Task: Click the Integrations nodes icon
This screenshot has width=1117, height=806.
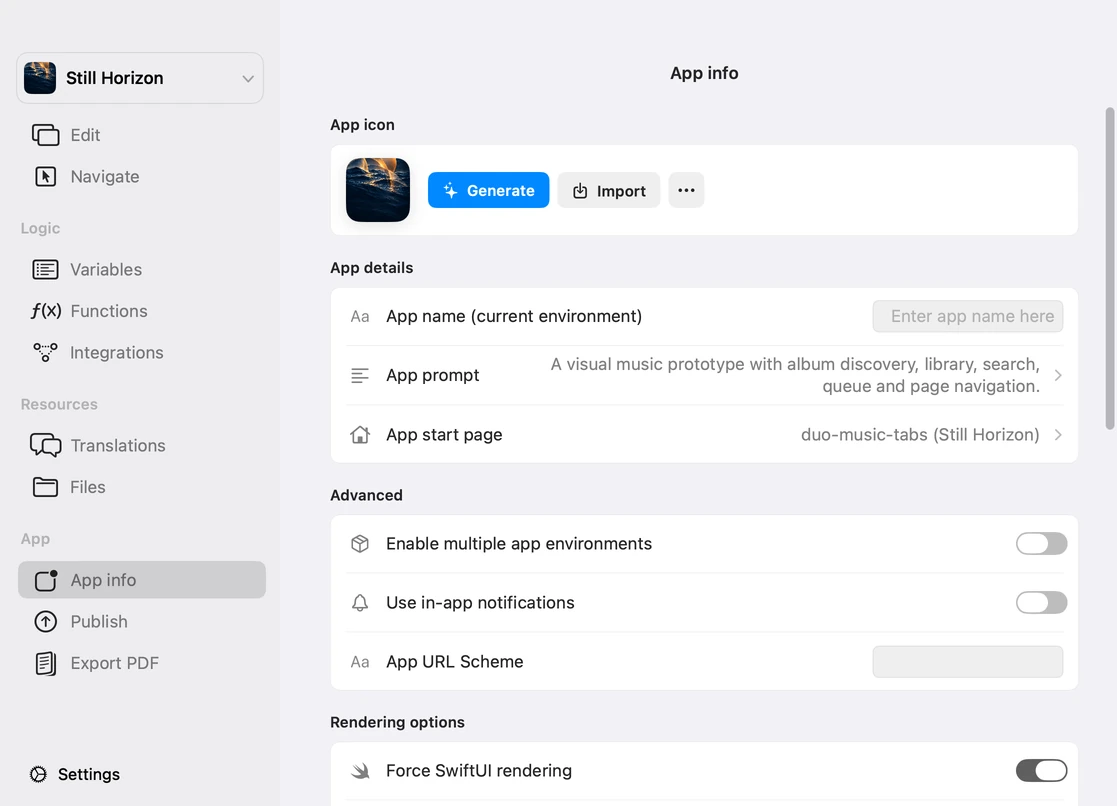Action: tap(46, 352)
